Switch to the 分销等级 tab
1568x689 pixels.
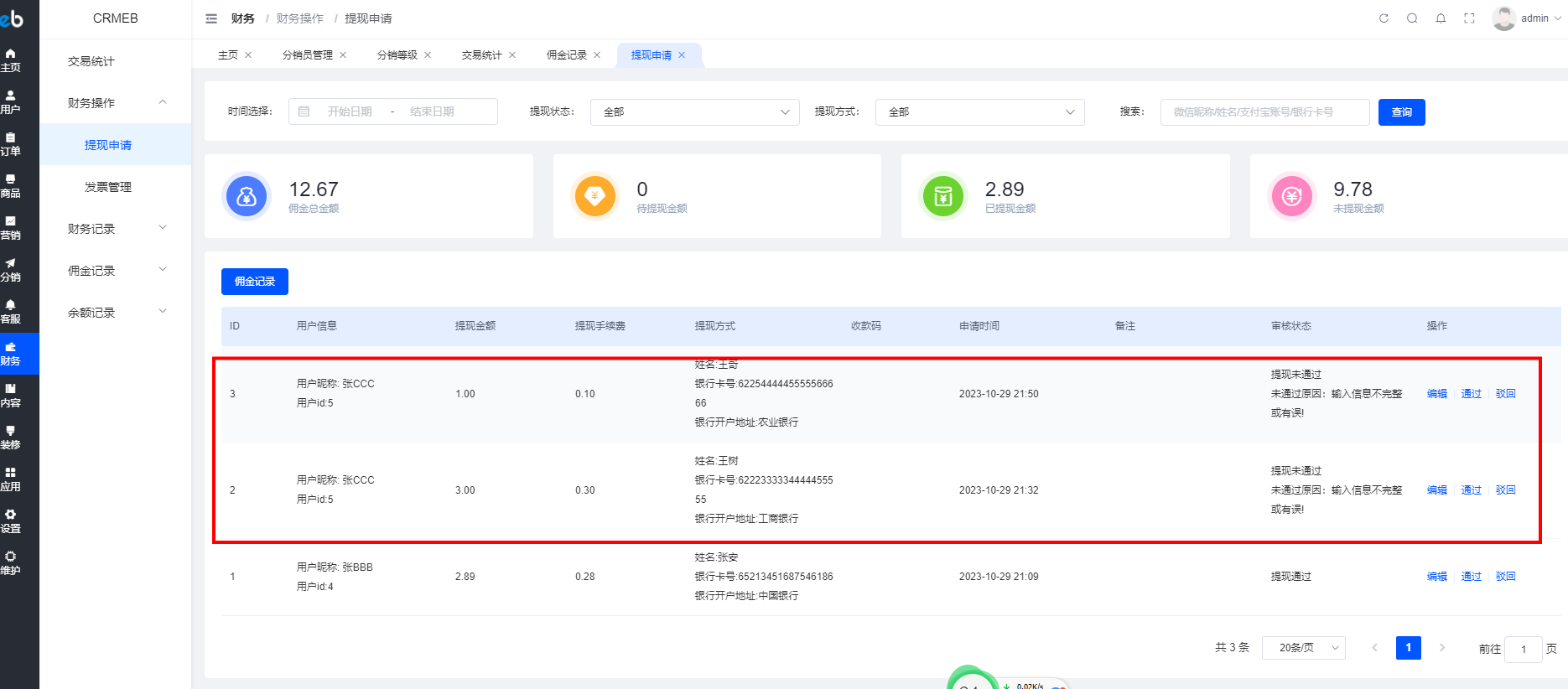(397, 55)
